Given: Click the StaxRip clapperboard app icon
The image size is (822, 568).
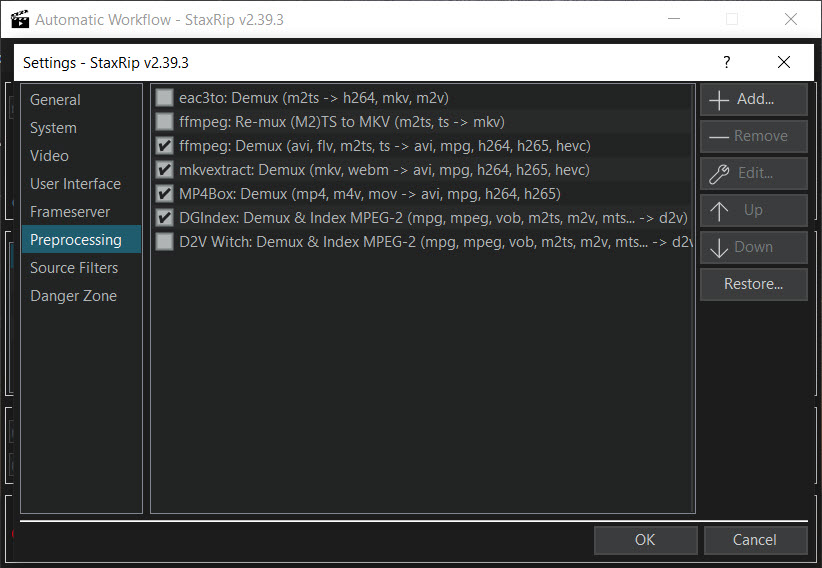Looking at the screenshot, I should (20, 19).
